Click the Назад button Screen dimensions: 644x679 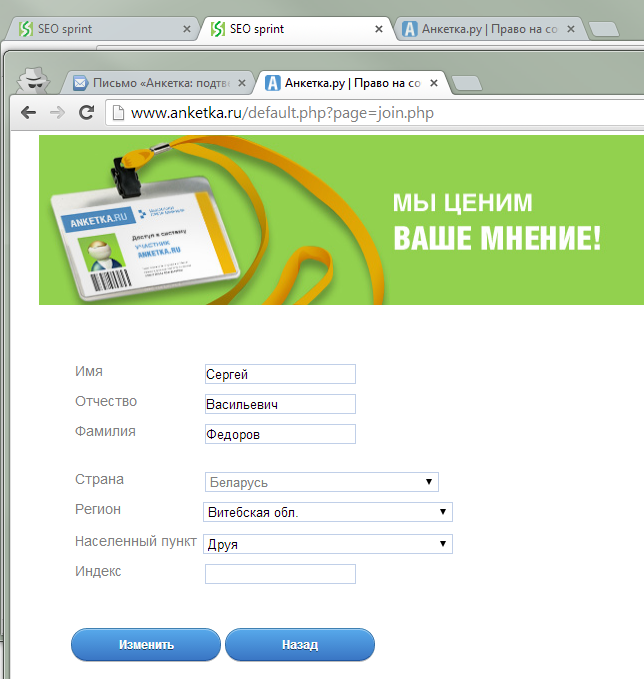tap(300, 644)
